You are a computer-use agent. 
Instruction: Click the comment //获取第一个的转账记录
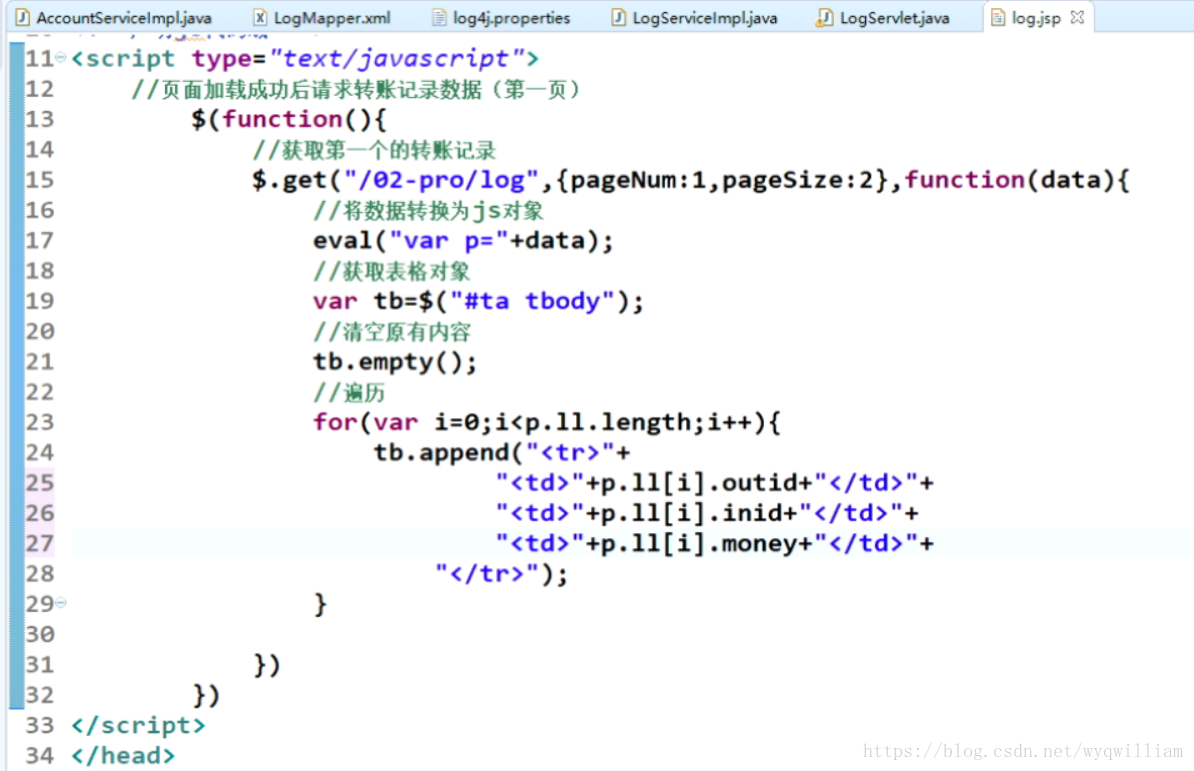click(x=375, y=150)
